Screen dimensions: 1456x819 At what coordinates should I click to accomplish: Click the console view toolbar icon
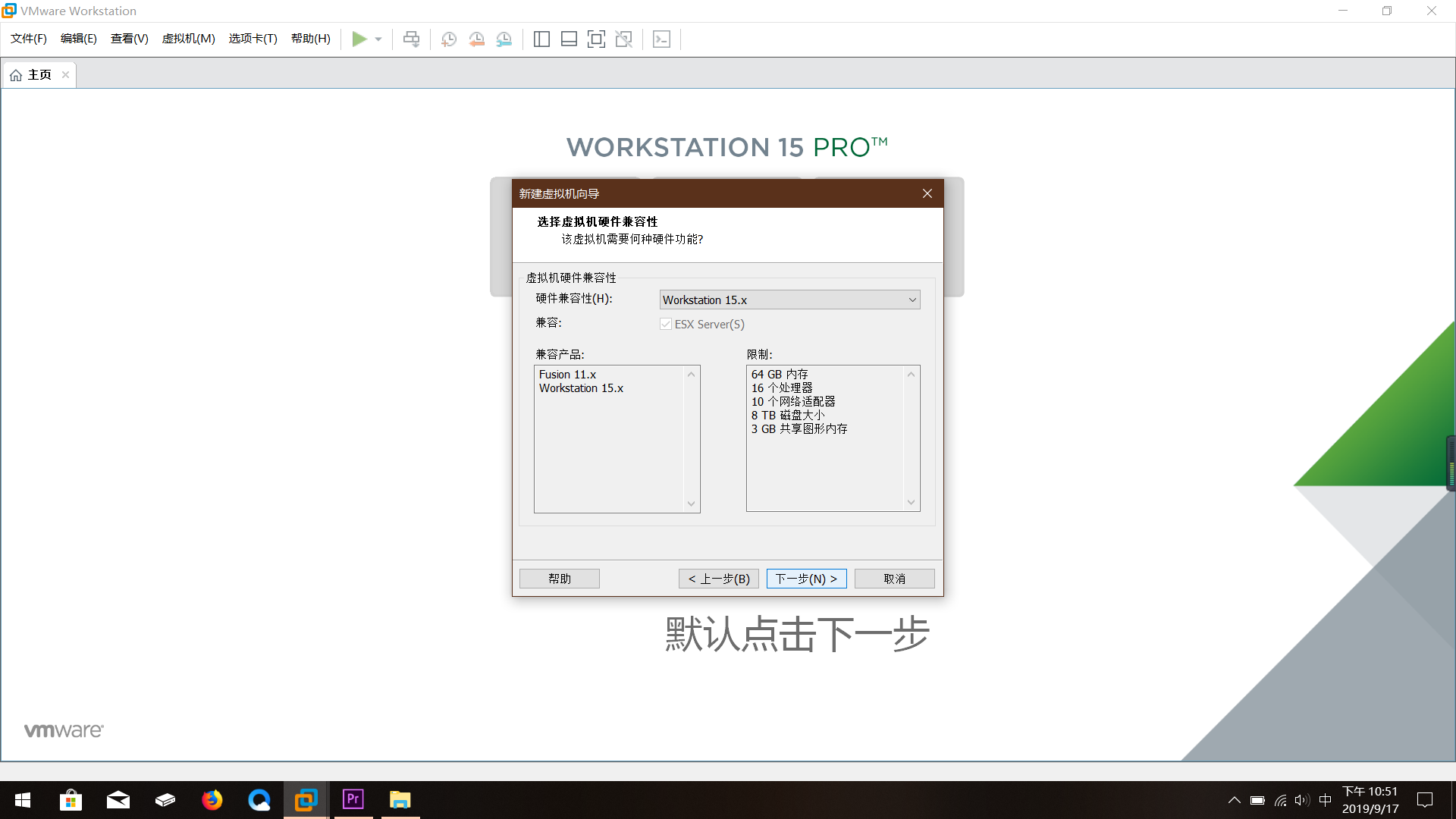(x=661, y=39)
